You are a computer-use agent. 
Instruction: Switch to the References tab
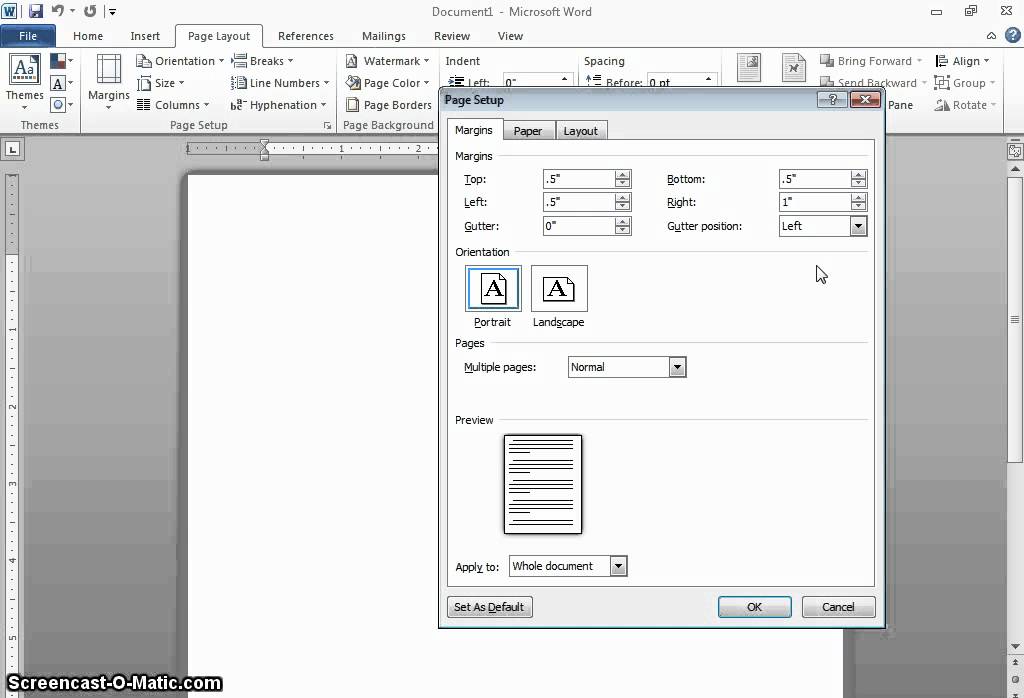coord(306,36)
